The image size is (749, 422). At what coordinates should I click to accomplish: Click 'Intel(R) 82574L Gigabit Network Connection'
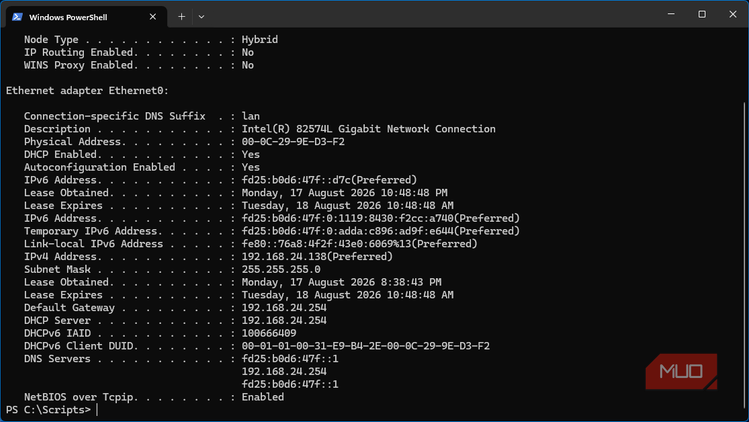[x=368, y=129]
